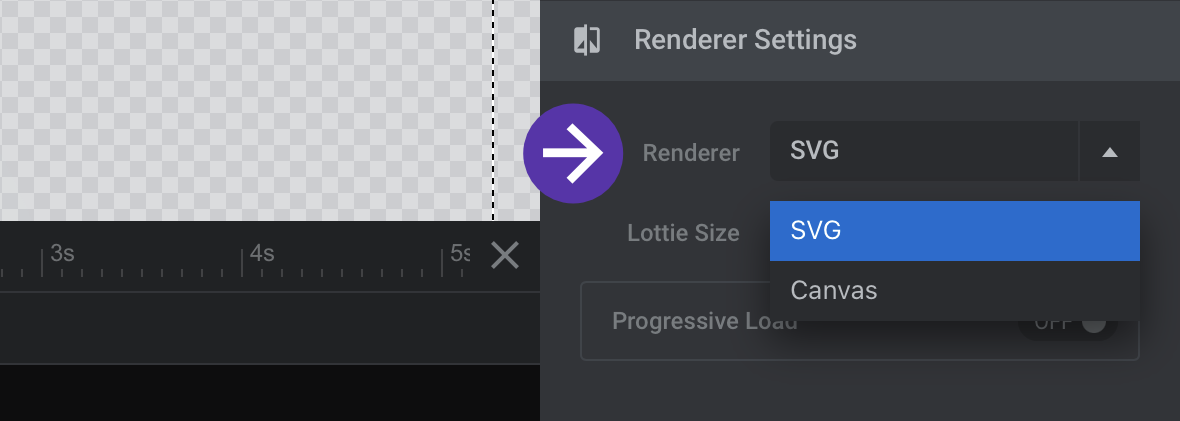Jump to the 4s timeline marker
The width and height of the screenshot is (1180, 421).
(x=262, y=253)
